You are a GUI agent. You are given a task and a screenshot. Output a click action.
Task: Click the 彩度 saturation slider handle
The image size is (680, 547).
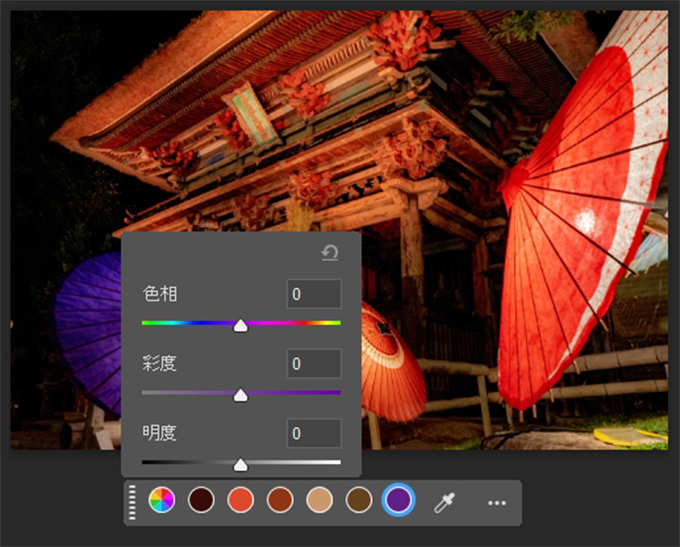(x=241, y=395)
